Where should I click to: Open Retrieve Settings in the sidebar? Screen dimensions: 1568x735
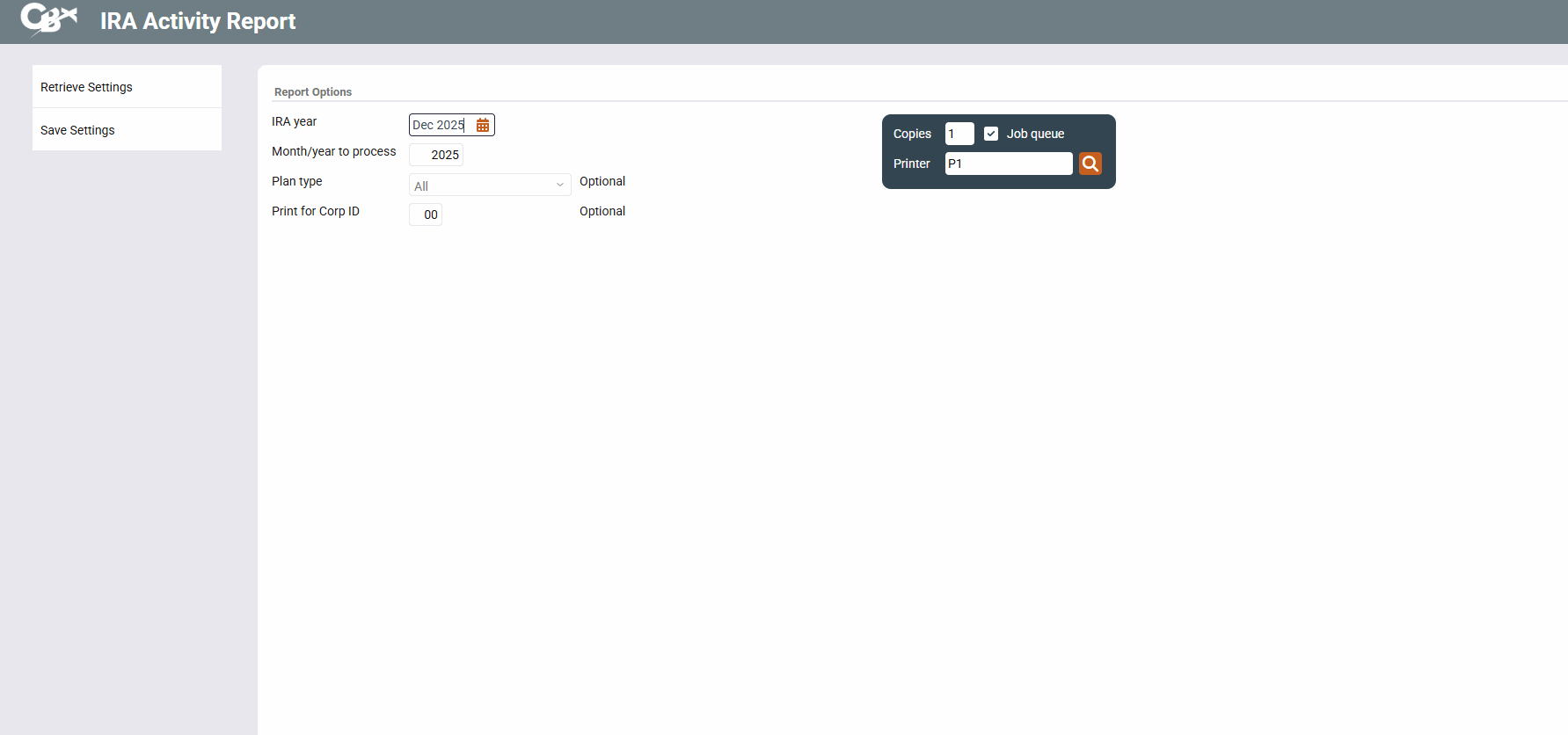86,87
